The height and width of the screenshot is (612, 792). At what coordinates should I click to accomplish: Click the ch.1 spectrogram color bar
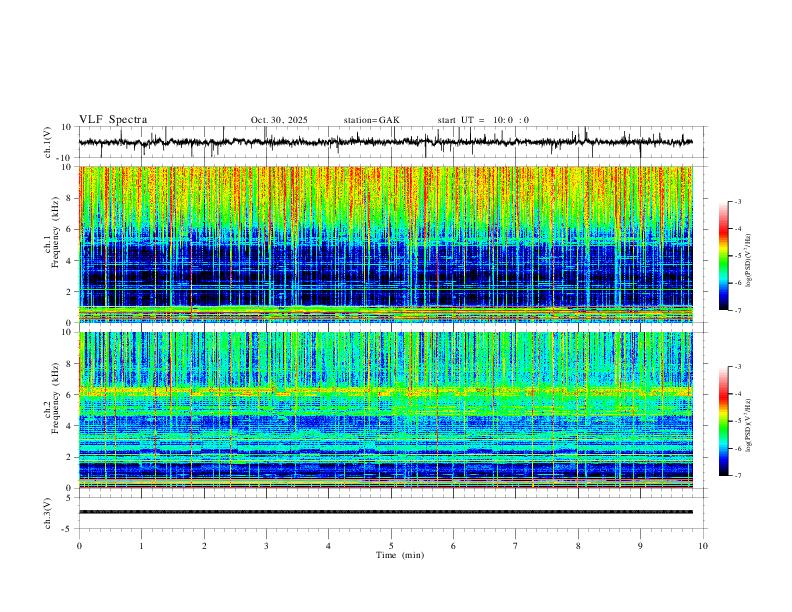coord(724,256)
